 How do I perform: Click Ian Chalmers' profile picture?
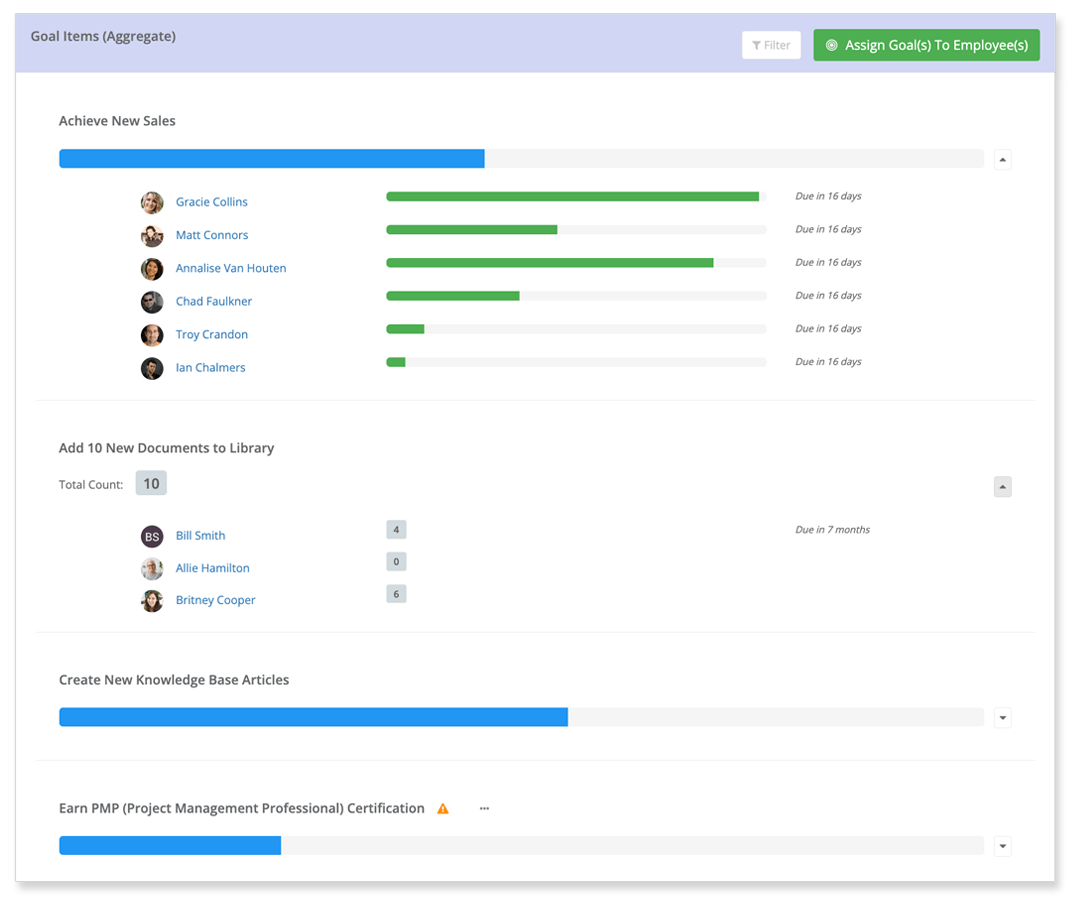point(152,368)
